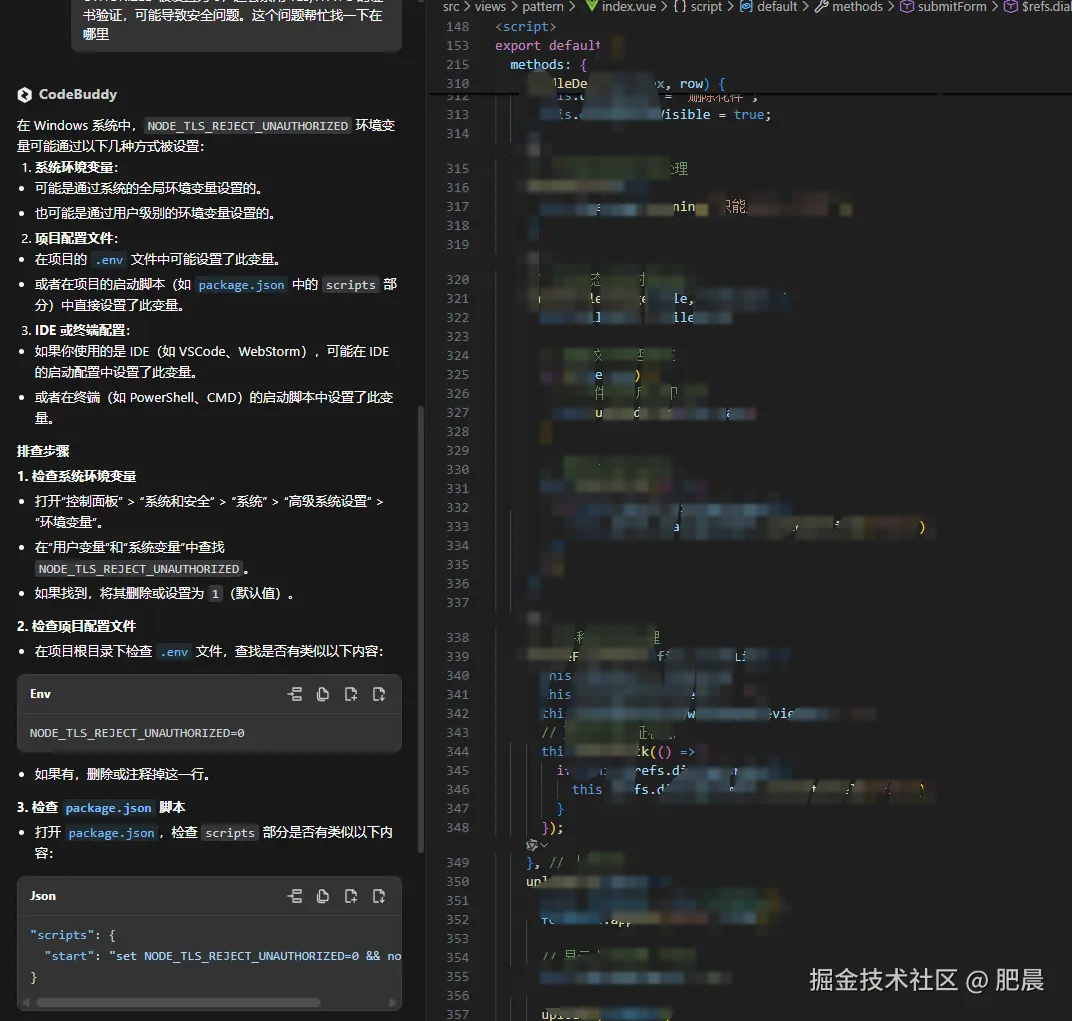Open the $refs breadcrumb at the far right
The width and height of the screenshot is (1072, 1021).
click(x=1038, y=7)
